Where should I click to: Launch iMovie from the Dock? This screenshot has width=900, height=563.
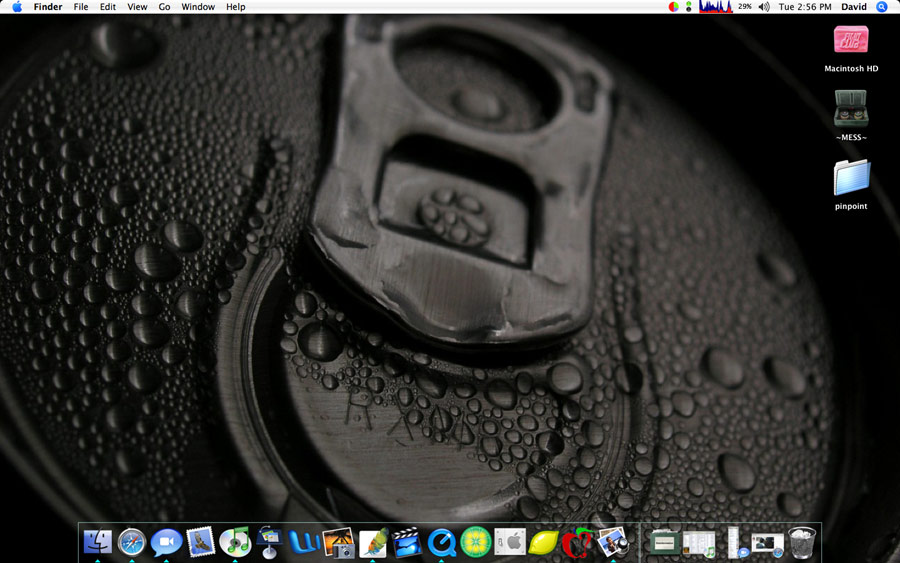[x=407, y=542]
